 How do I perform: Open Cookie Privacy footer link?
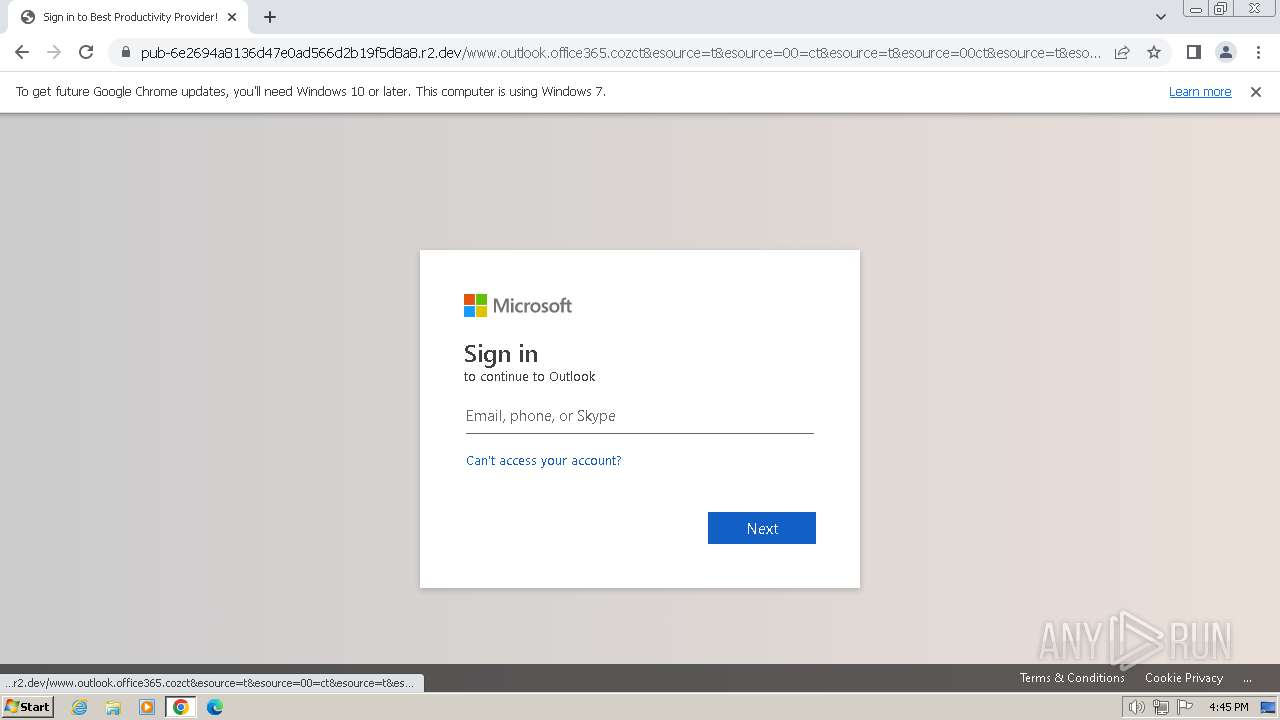[x=1184, y=678]
